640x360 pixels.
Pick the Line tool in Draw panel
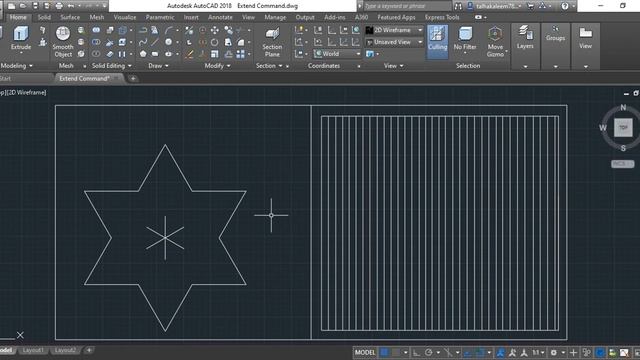point(155,42)
